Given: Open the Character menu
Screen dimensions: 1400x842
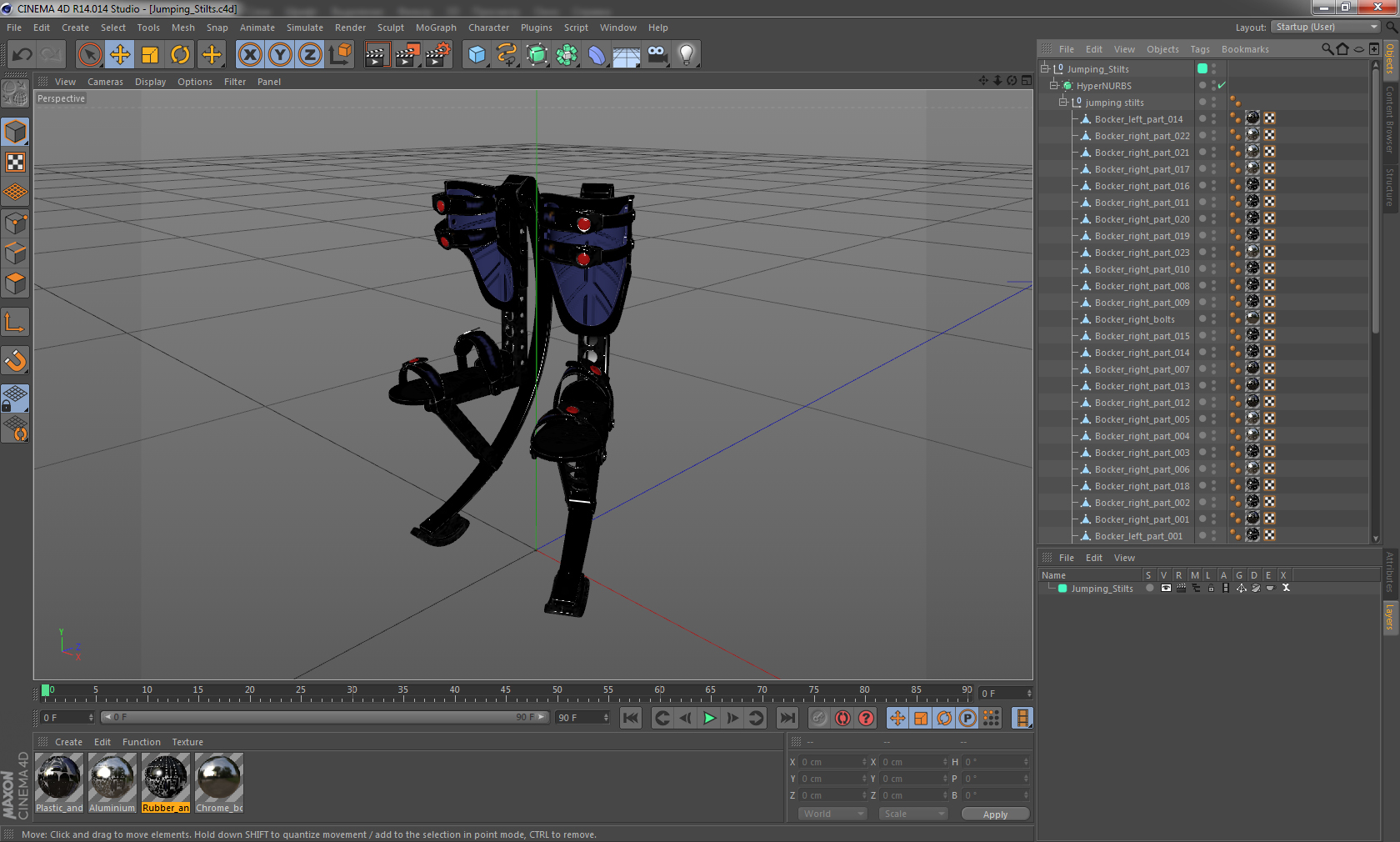Looking at the screenshot, I should [x=488, y=28].
